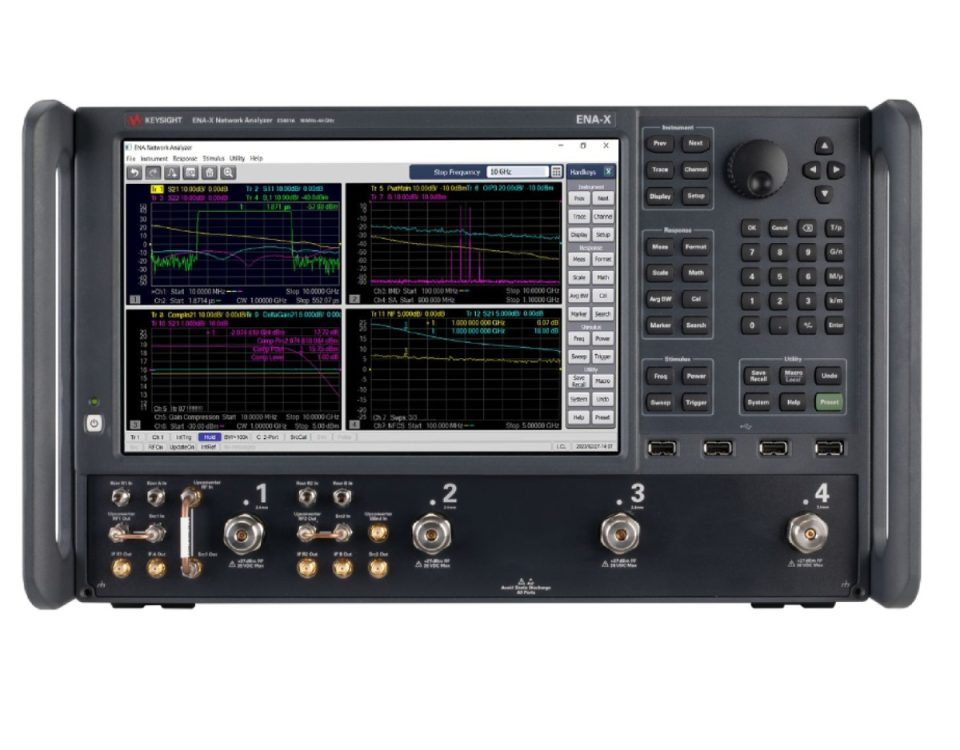Image resolution: width=960 pixels, height=750 pixels.
Task: Toggle the Hold status bar button
Action: pos(209,437)
